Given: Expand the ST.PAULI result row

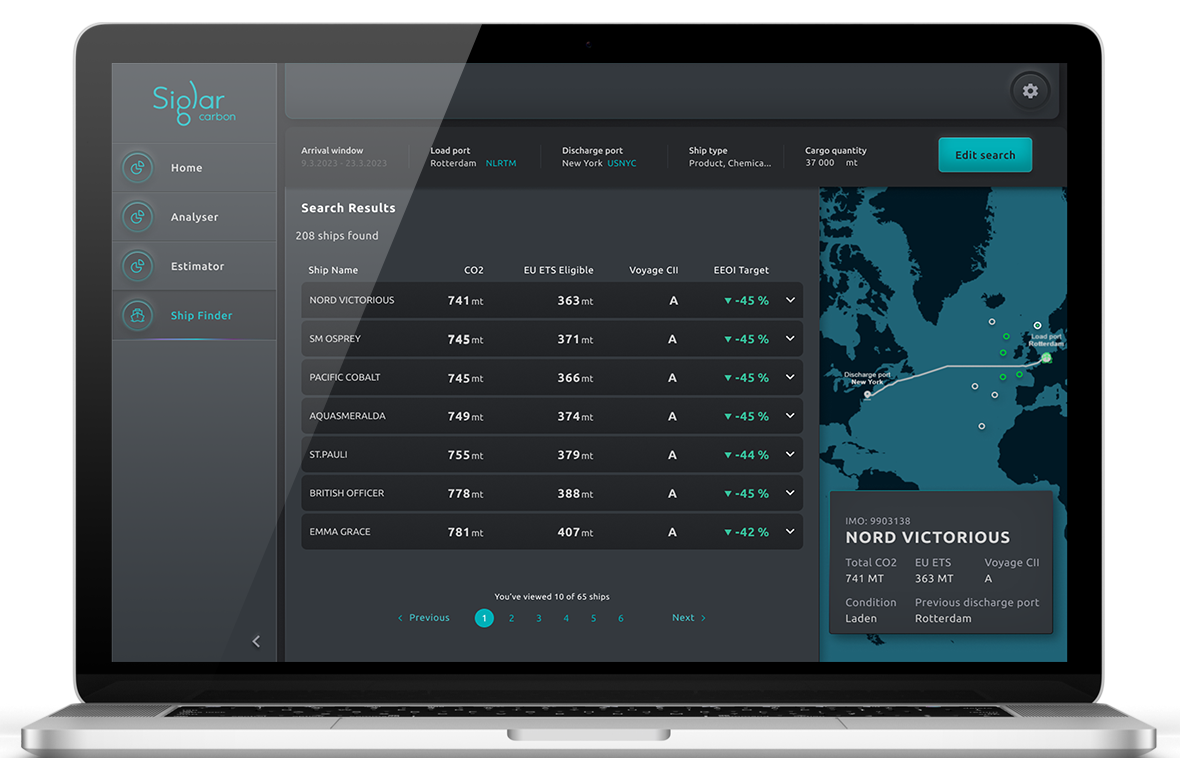Looking at the screenshot, I should pos(789,454).
